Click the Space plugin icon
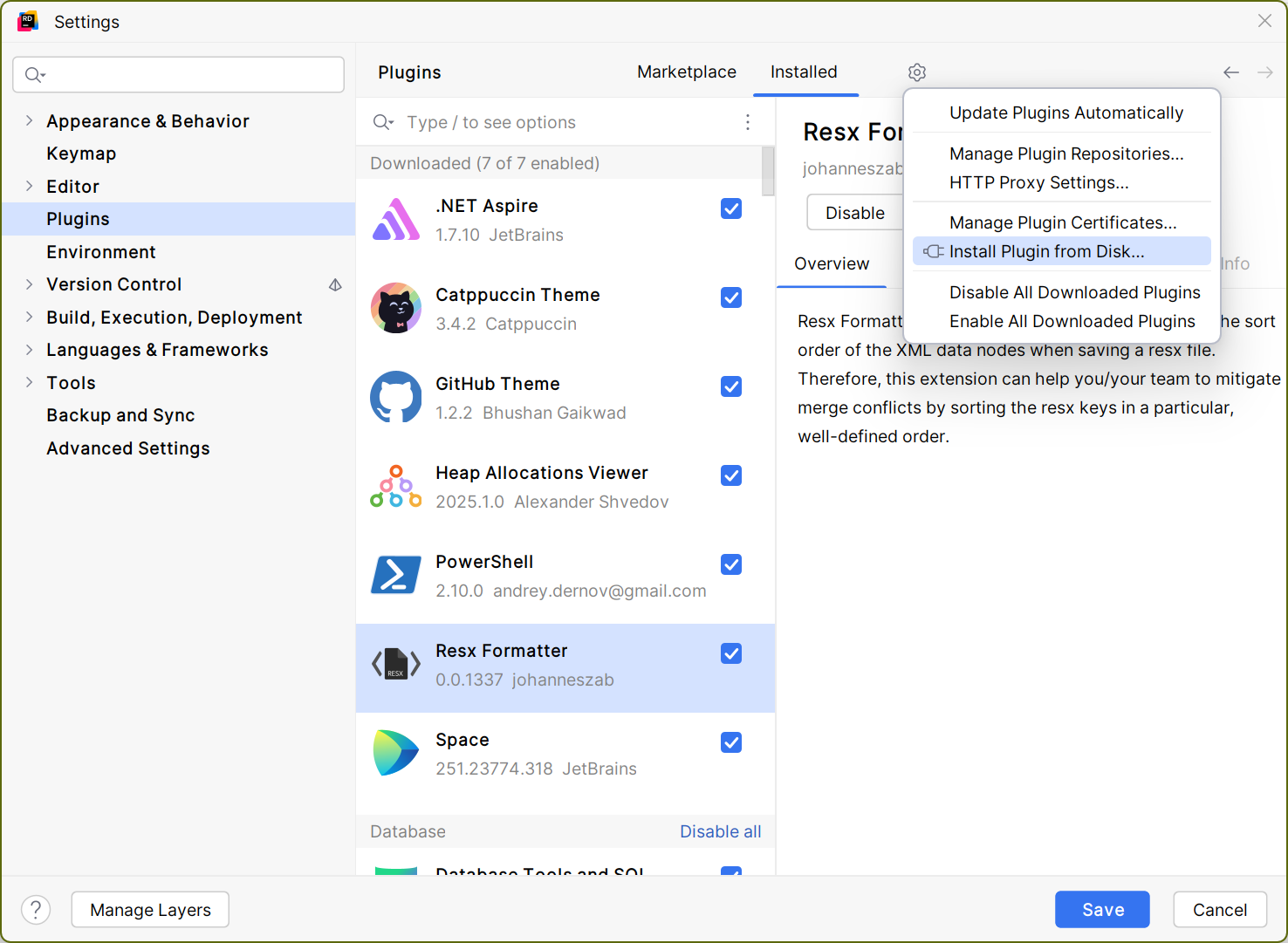The width and height of the screenshot is (1288, 943). [x=396, y=753]
